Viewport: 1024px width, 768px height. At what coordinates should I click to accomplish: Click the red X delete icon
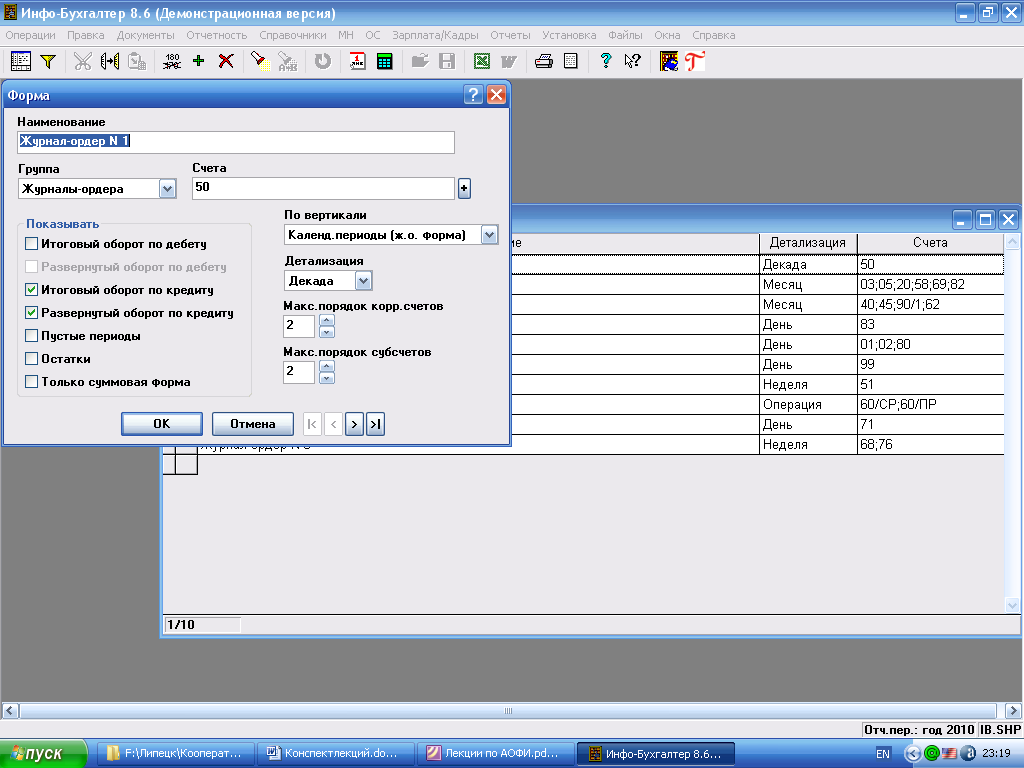[x=226, y=61]
